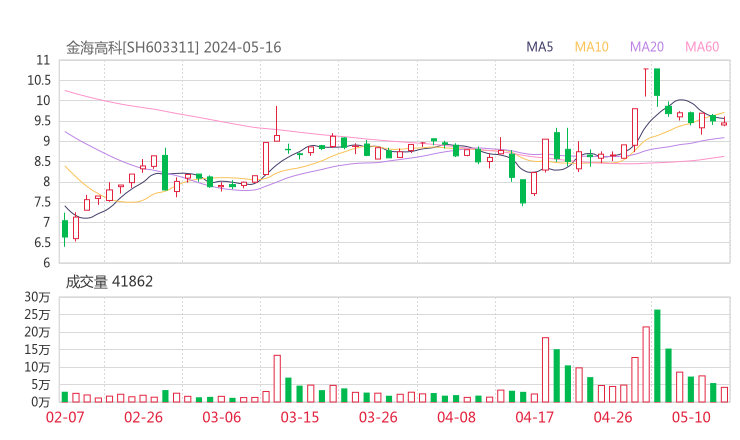Click the 25万 volume axis label

pos(37,314)
